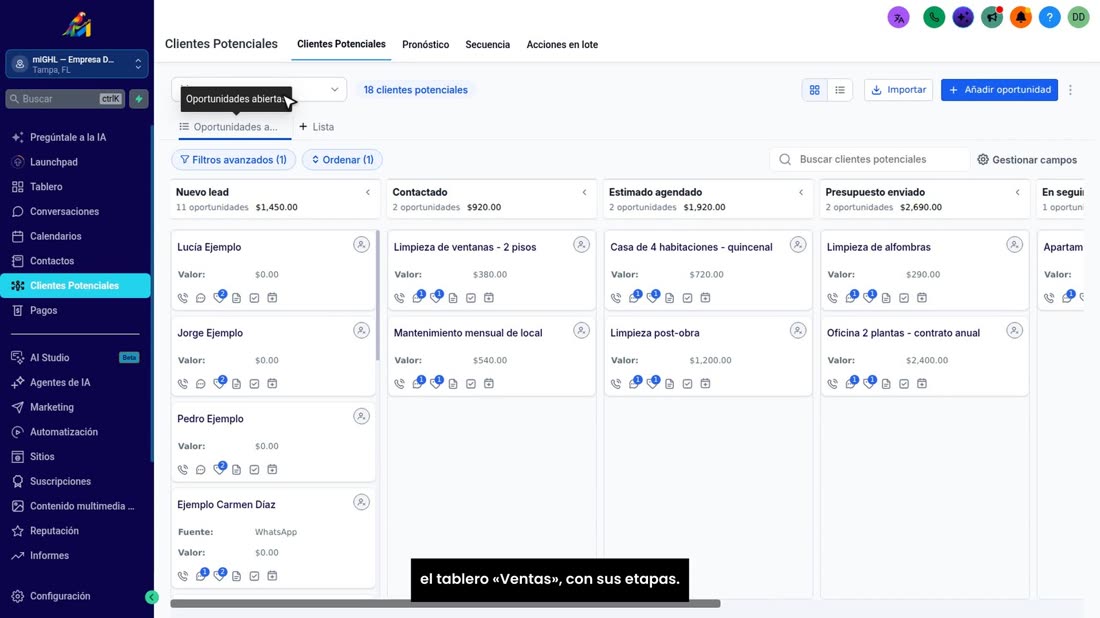Click assign user icon on Ejemplo Carmen Díaz card
1100x618 pixels.
coord(361,502)
